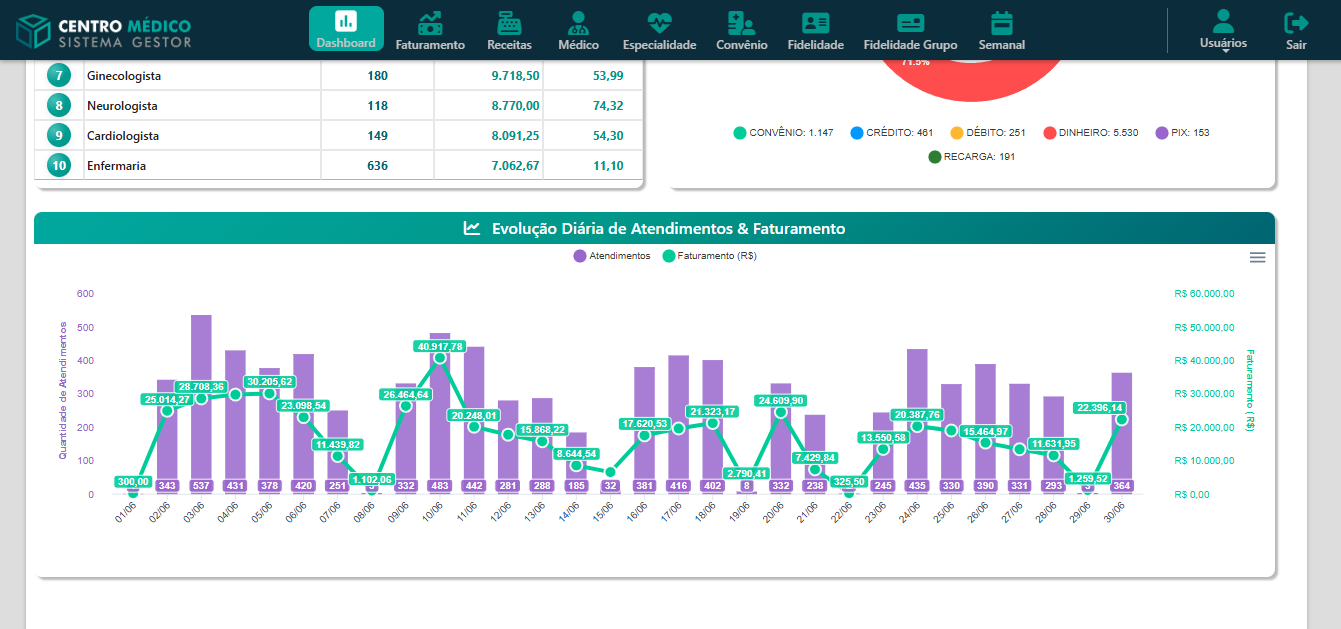Open the chart hamburger export menu

tap(1257, 257)
